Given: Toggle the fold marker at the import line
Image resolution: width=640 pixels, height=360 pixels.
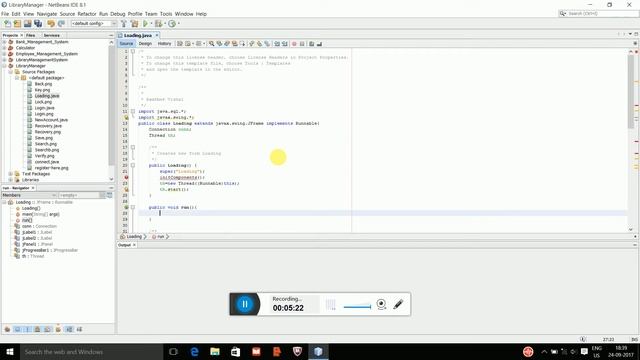Looking at the screenshot, I should (133, 111).
